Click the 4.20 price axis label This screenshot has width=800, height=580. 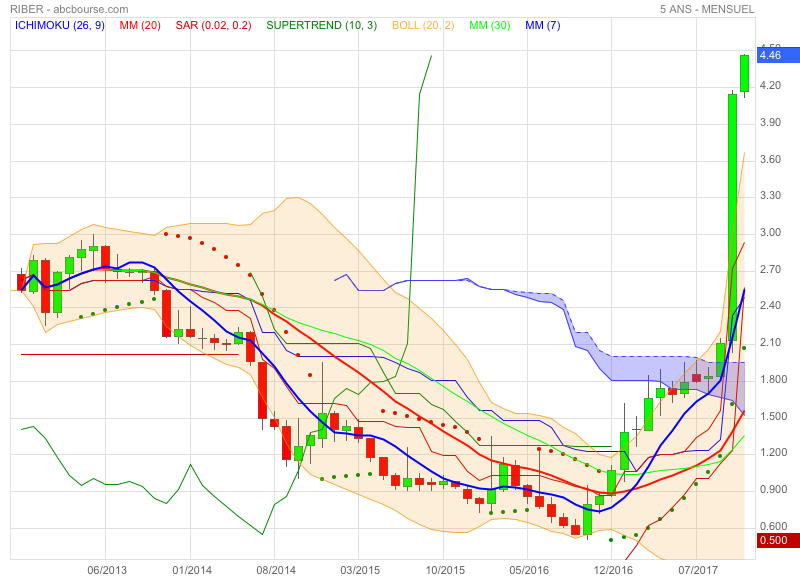(770, 85)
